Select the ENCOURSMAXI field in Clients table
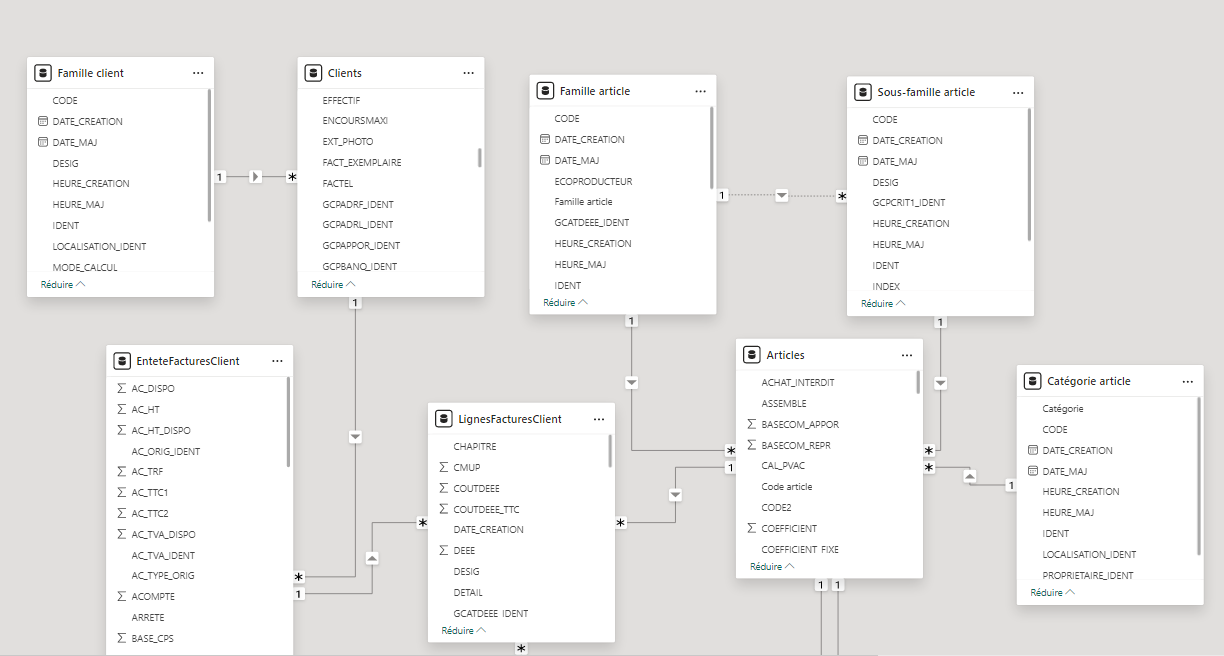1224x656 pixels. click(x=355, y=120)
